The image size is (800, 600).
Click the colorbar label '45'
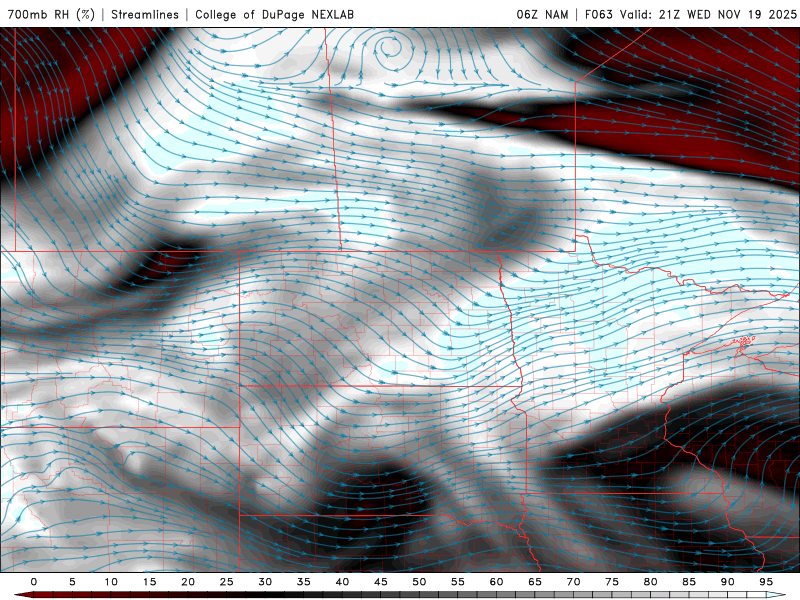(381, 582)
